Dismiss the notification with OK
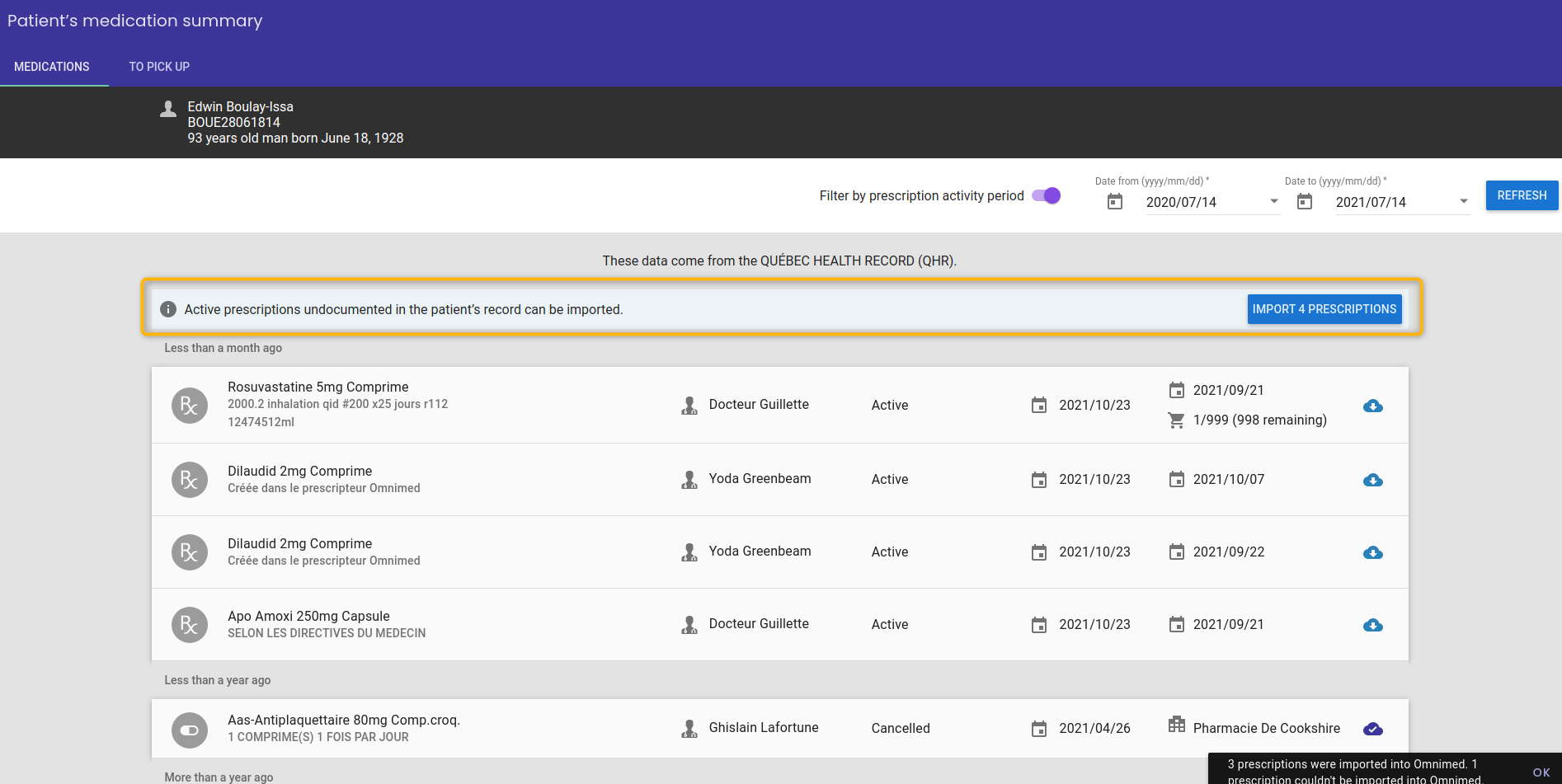Screen dimensions: 1562x784 click(1541, 772)
